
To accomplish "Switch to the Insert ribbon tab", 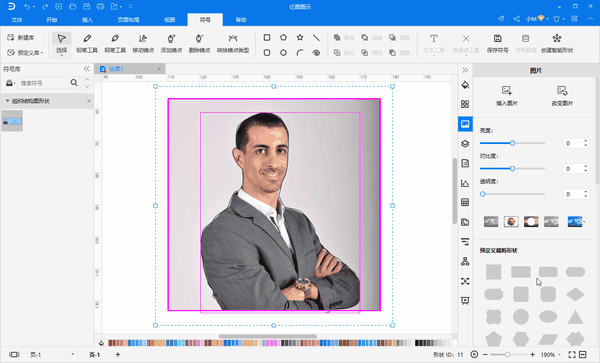I will (x=87, y=20).
